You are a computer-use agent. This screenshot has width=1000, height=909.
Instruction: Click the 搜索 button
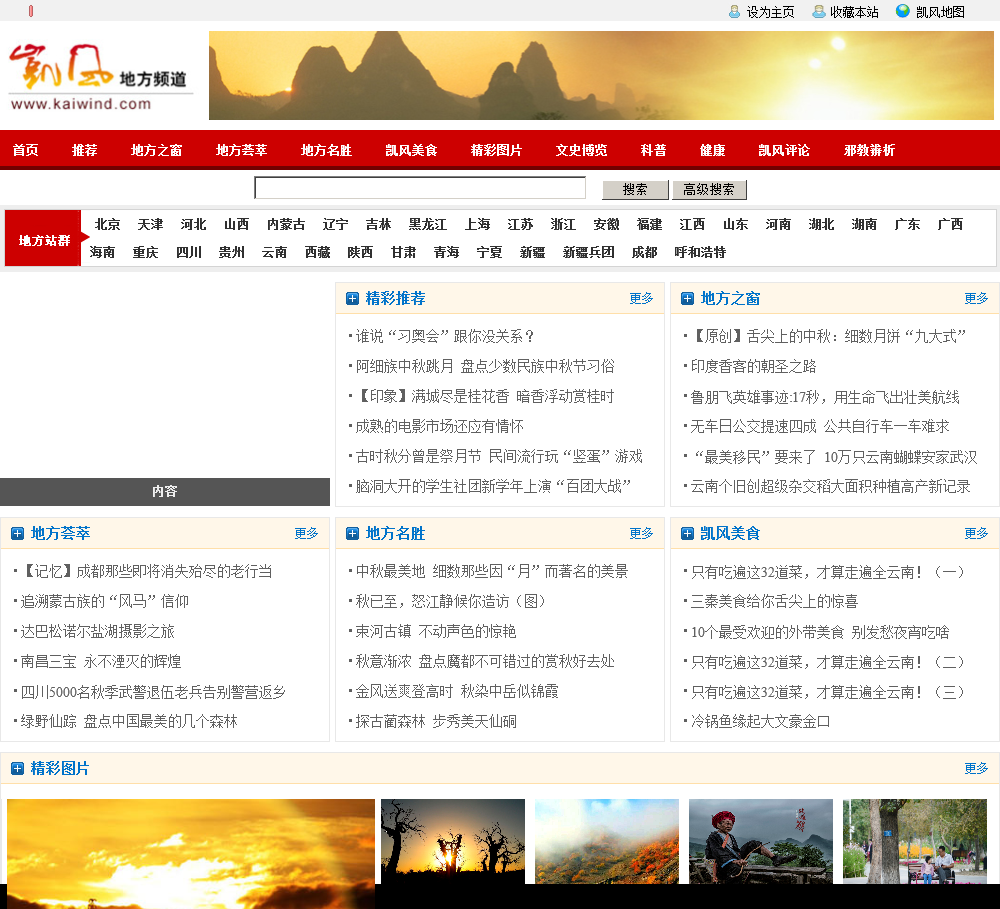coord(635,189)
